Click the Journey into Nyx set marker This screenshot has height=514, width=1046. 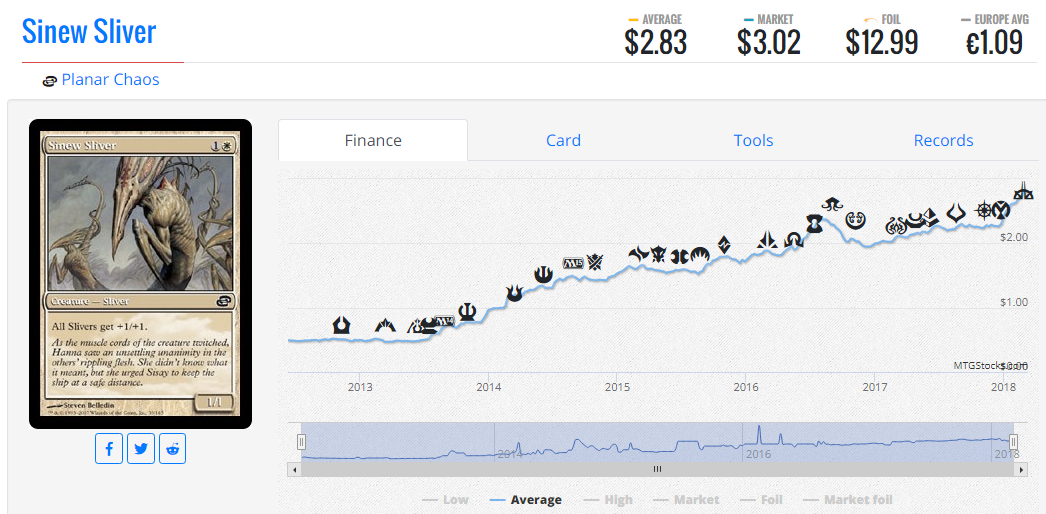coord(545,273)
